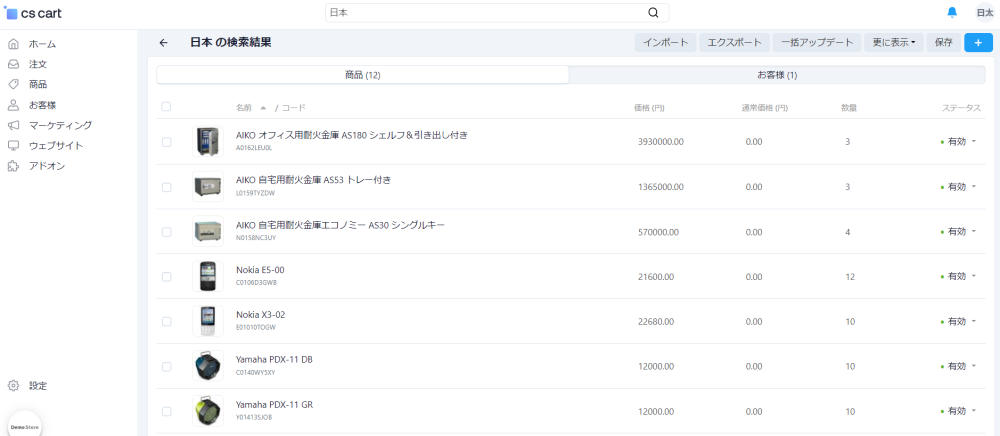
Task: Click the Demo Store round badge
Action: coord(25,426)
